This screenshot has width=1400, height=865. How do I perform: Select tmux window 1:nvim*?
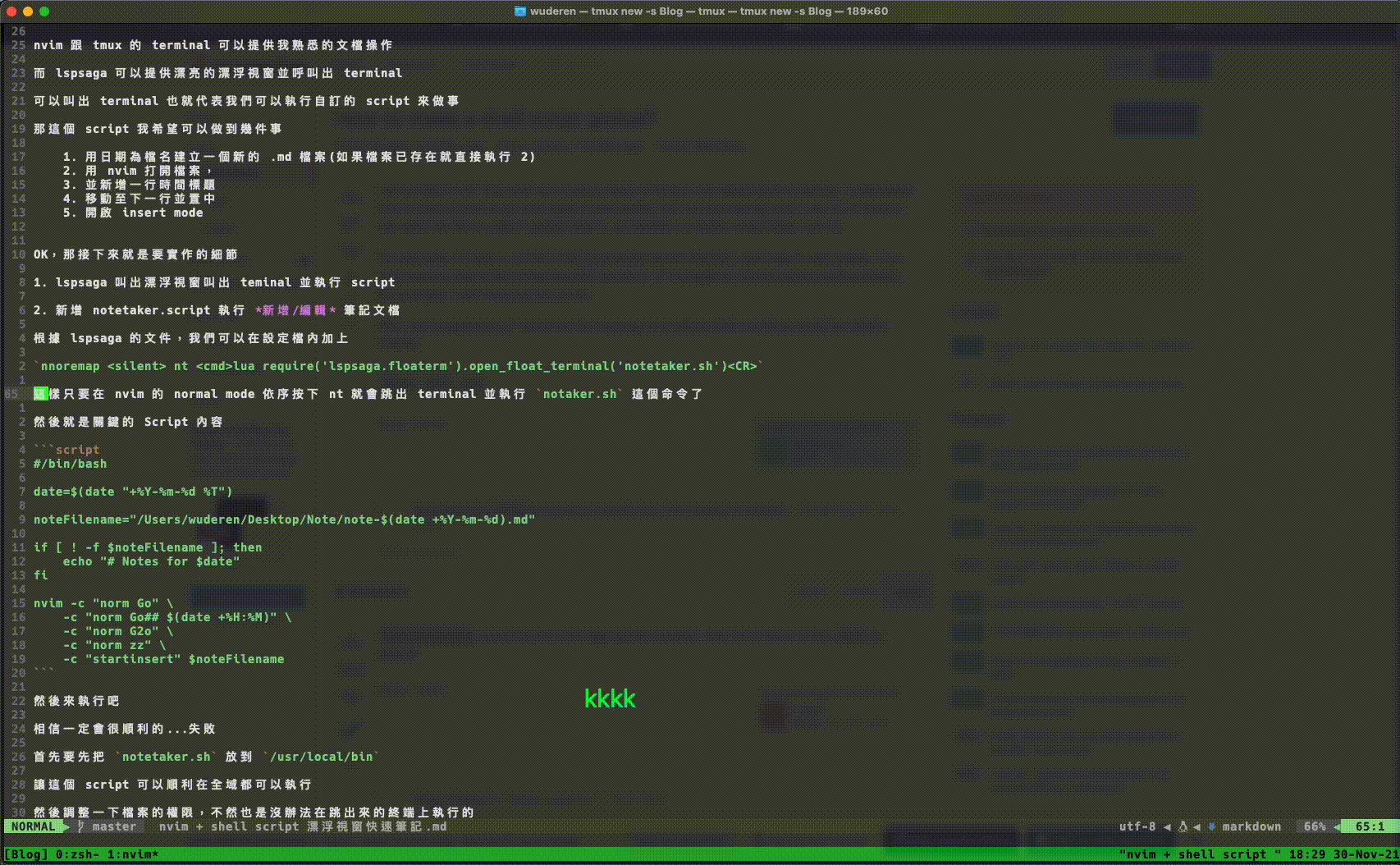(133, 854)
